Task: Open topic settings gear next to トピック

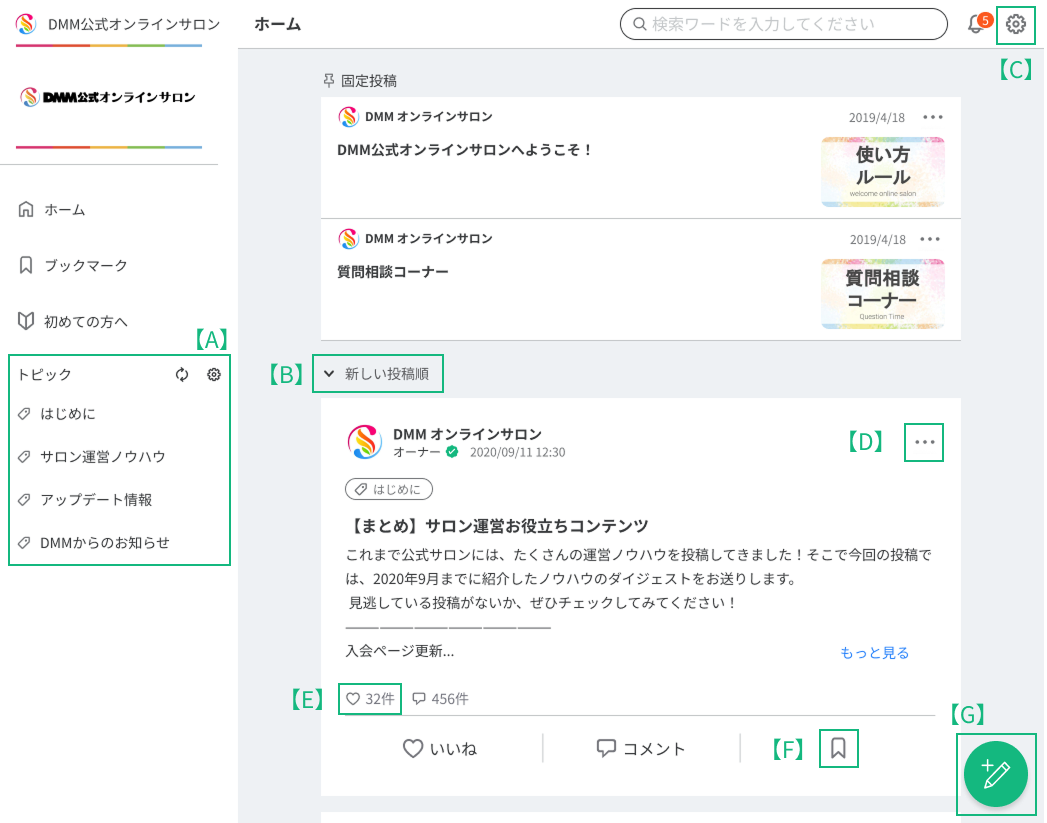Action: [x=214, y=375]
